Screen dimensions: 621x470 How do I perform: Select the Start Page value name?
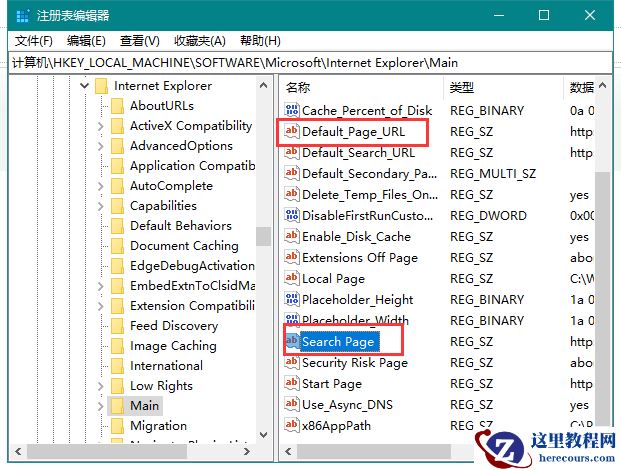(332, 383)
